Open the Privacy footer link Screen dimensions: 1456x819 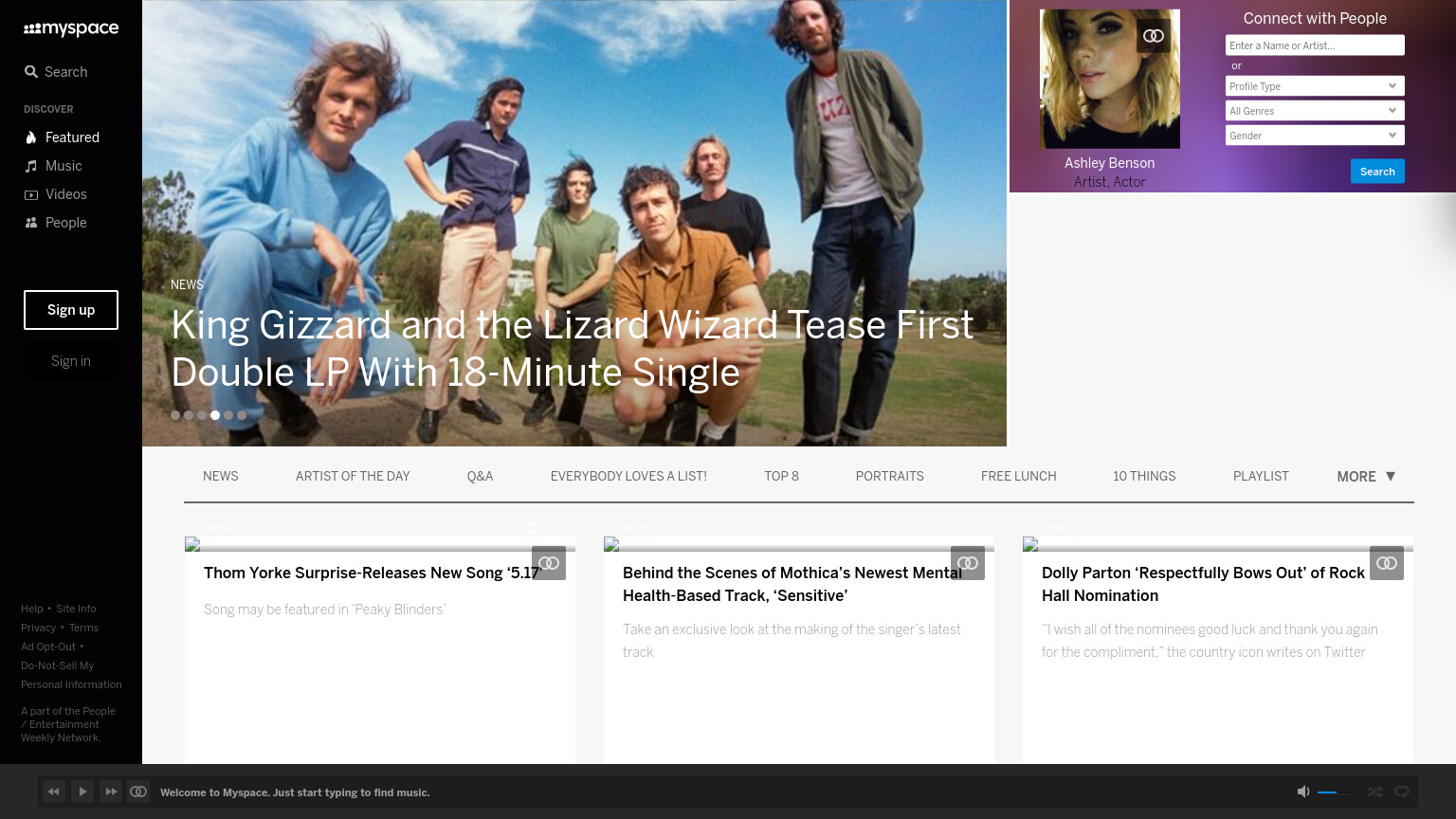39,628
